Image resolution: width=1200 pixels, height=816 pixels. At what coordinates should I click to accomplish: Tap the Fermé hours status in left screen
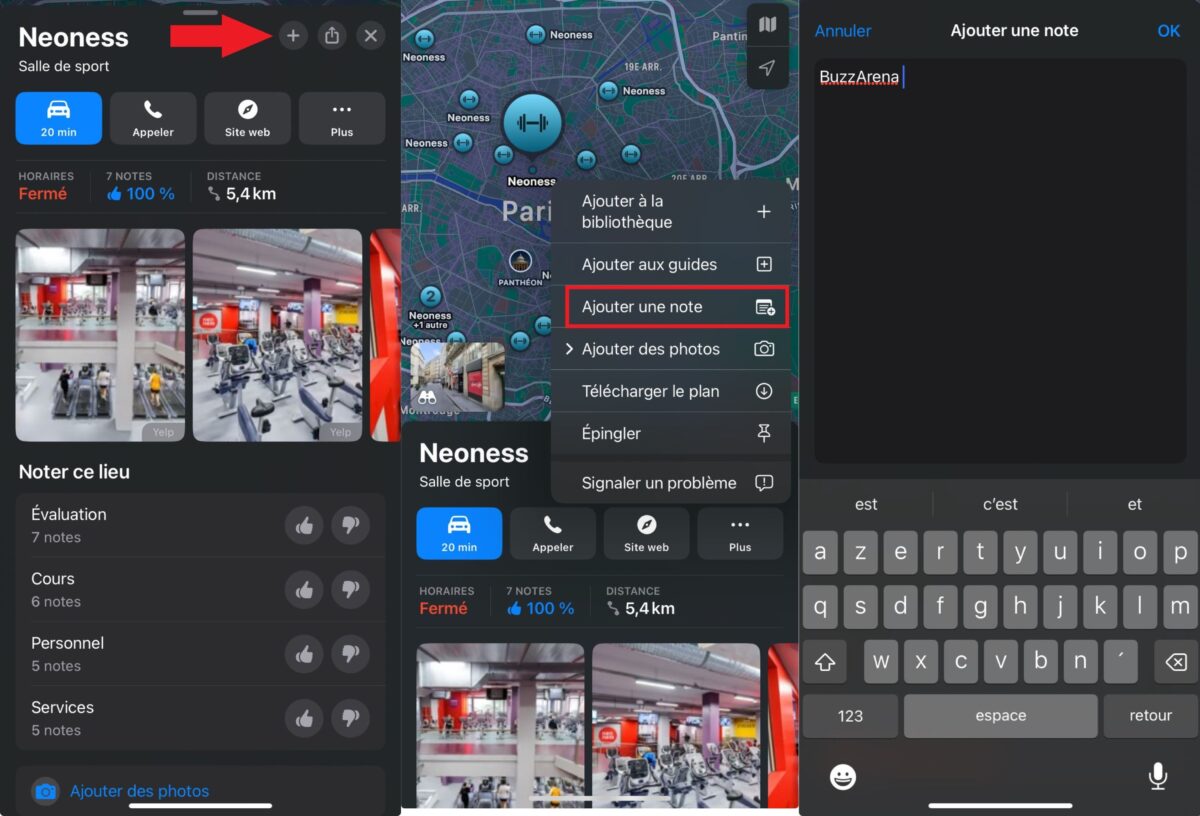[x=43, y=194]
